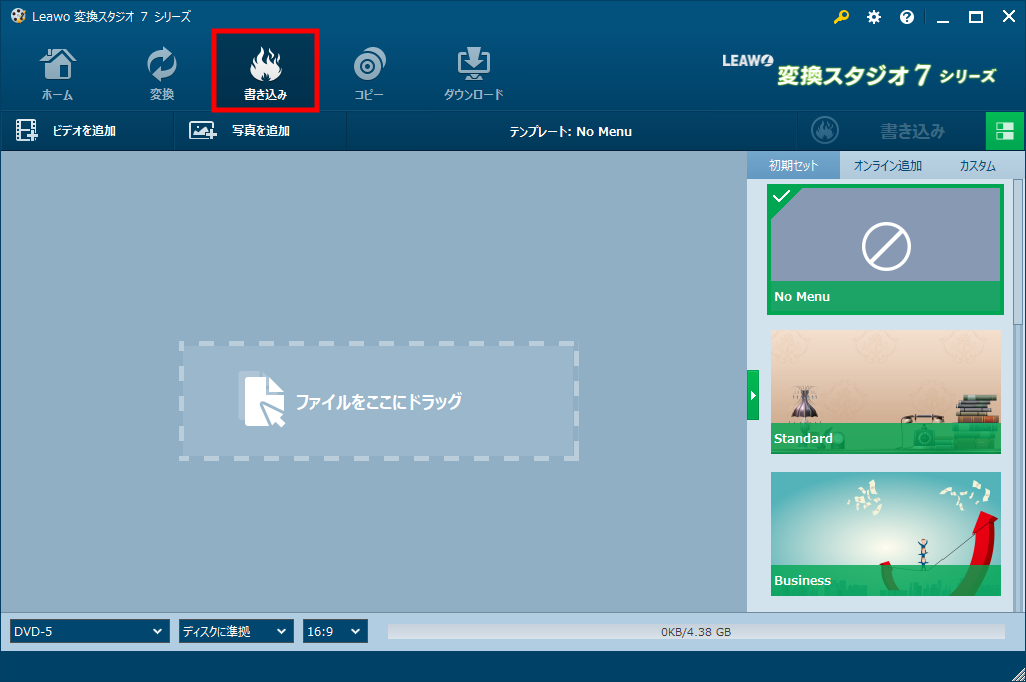This screenshot has width=1026, height=682.
Task: Expand the DVD-5 disc type dropdown
Action: pyautogui.click(x=89, y=631)
